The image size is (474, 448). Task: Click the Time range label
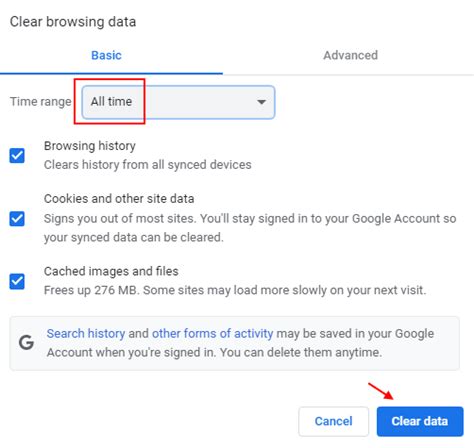pos(40,102)
